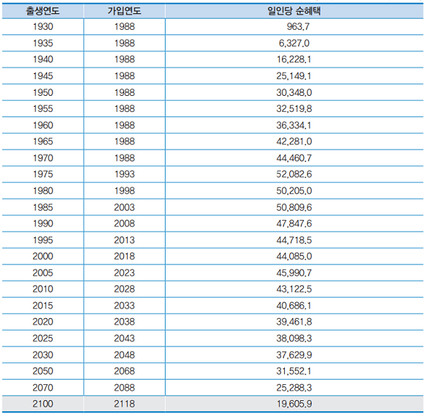Select join year cell 2033
Screen dimensions: 425x414
124,305
